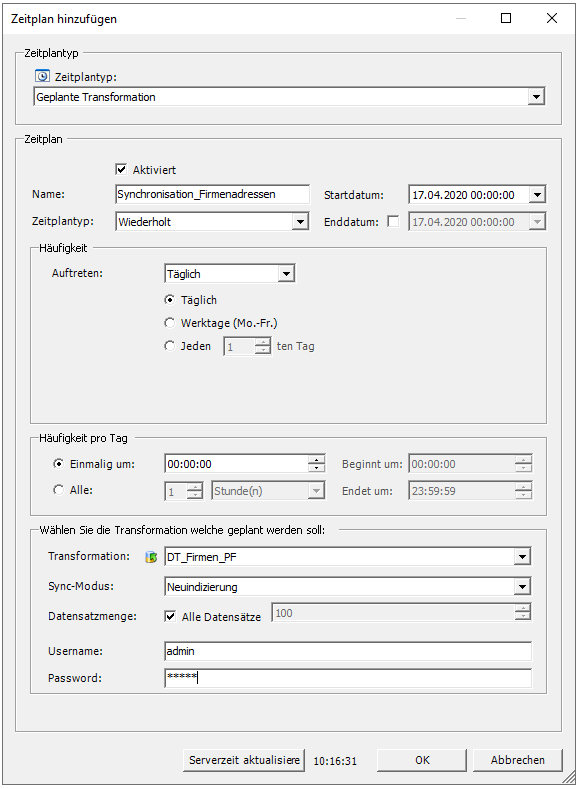Enable the Enddatum checkbox
Image resolution: width=580 pixels, height=789 pixels.
[x=393, y=221]
